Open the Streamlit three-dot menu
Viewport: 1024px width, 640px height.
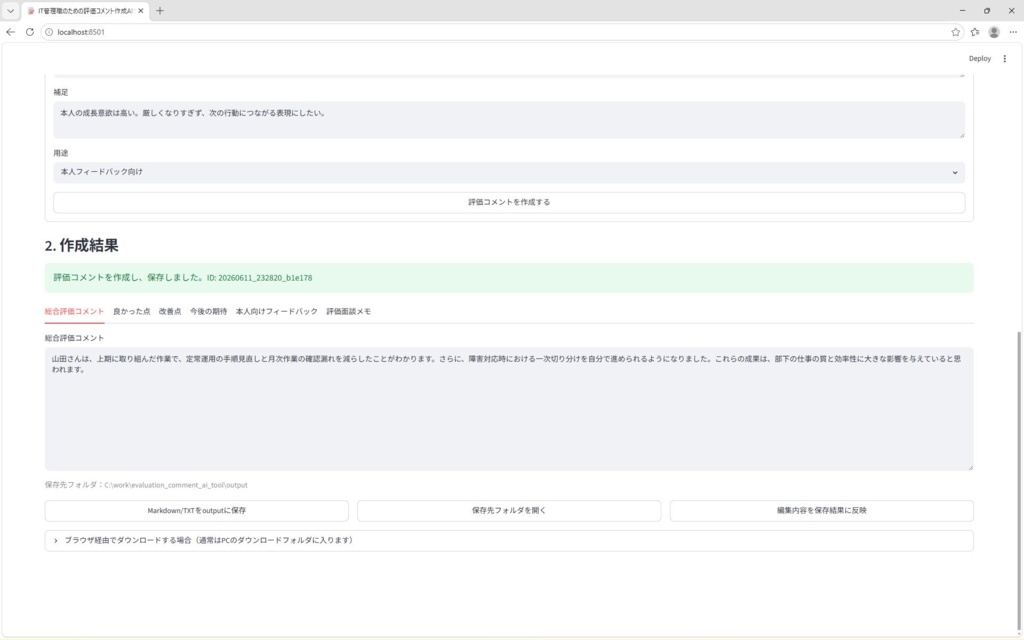click(x=1004, y=59)
